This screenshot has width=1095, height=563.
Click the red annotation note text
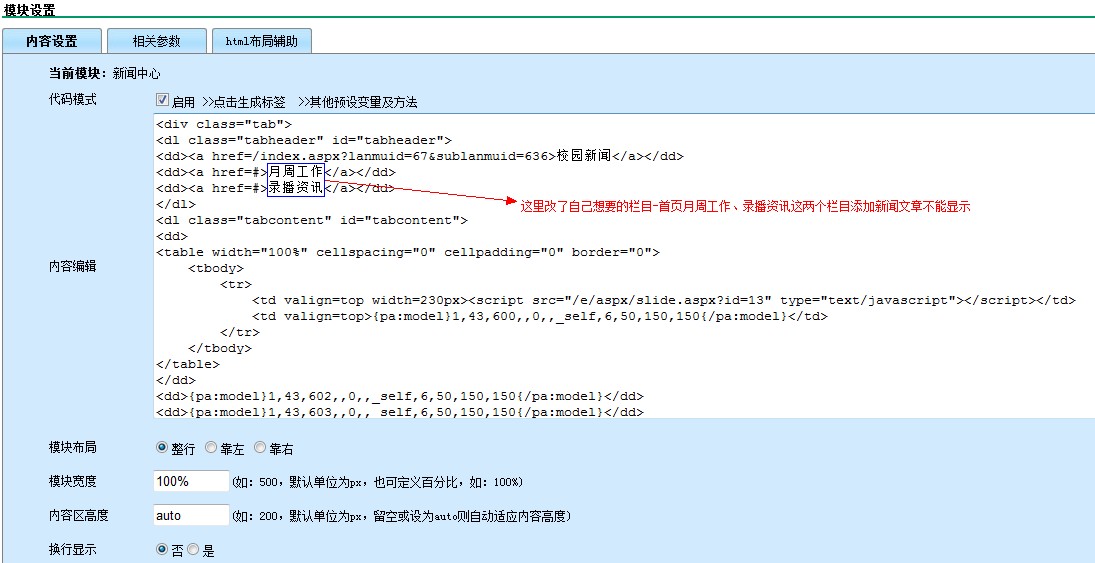tap(745, 207)
